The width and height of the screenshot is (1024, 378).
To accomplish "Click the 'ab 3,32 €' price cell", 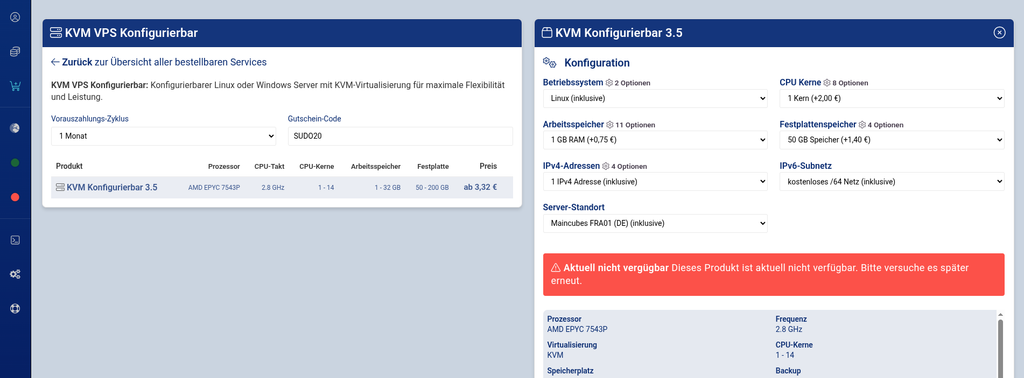I will pyautogui.click(x=480, y=187).
